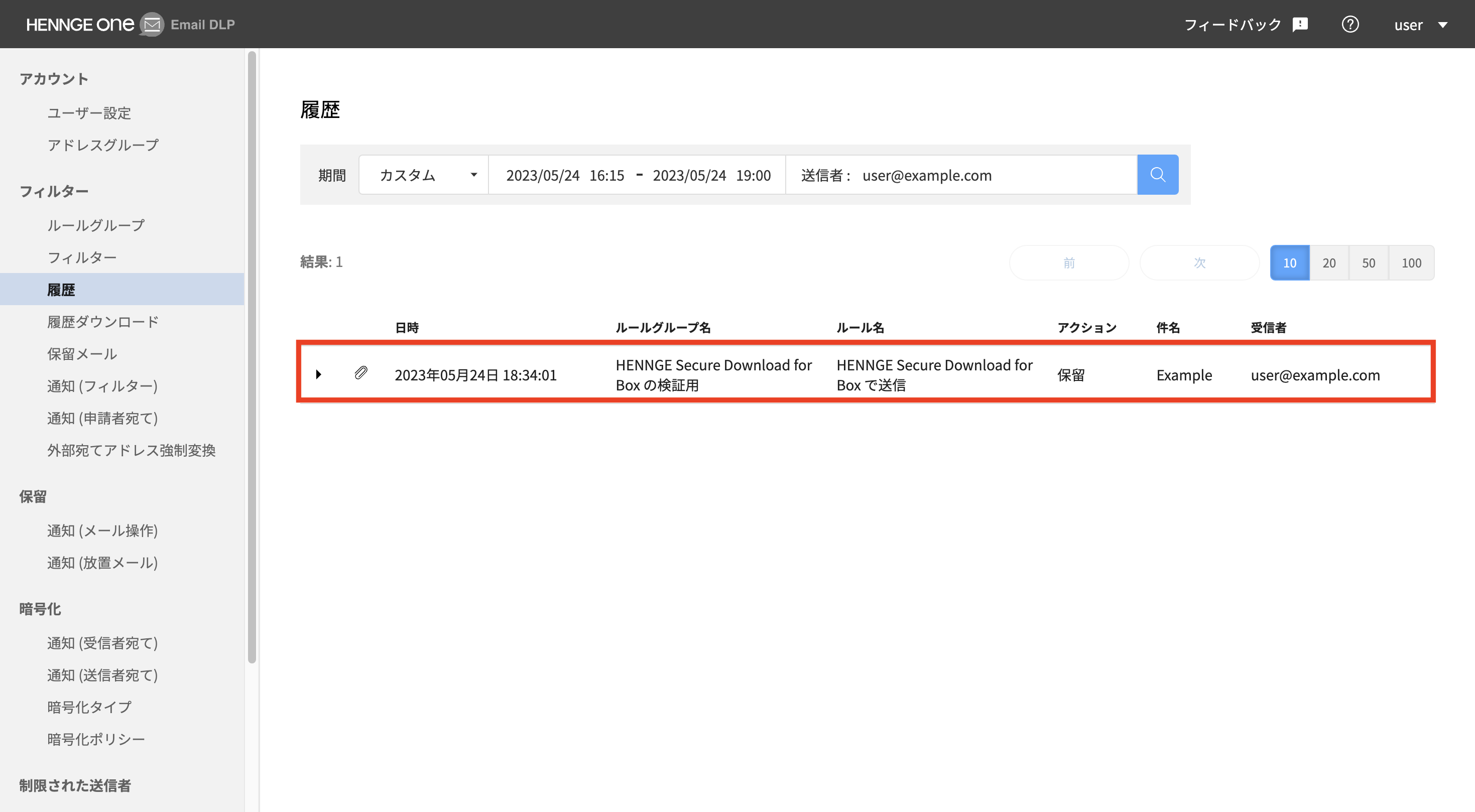Click the ルールグループ名 column header

click(663, 328)
